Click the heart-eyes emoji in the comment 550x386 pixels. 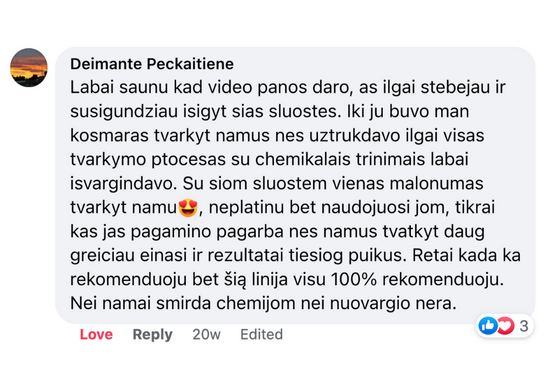[188, 208]
